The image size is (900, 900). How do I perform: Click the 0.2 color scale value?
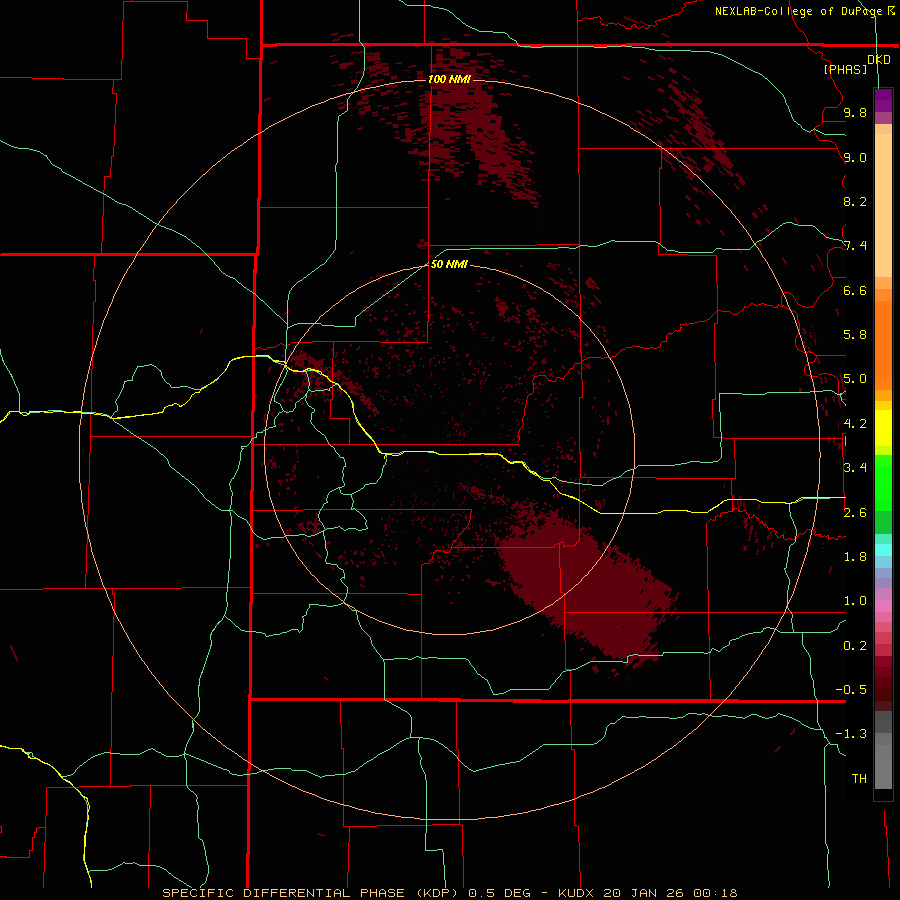click(855, 646)
